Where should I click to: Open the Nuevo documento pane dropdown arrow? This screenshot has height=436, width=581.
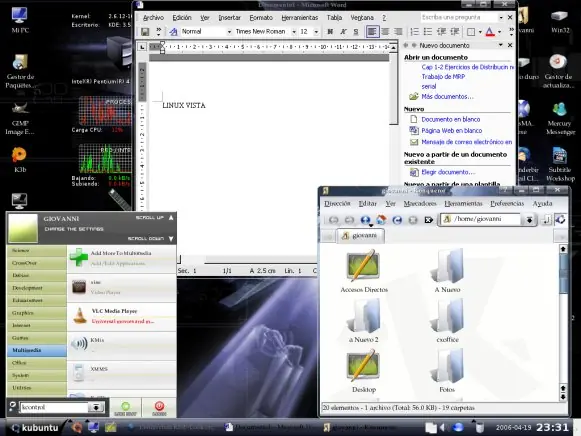[500, 45]
